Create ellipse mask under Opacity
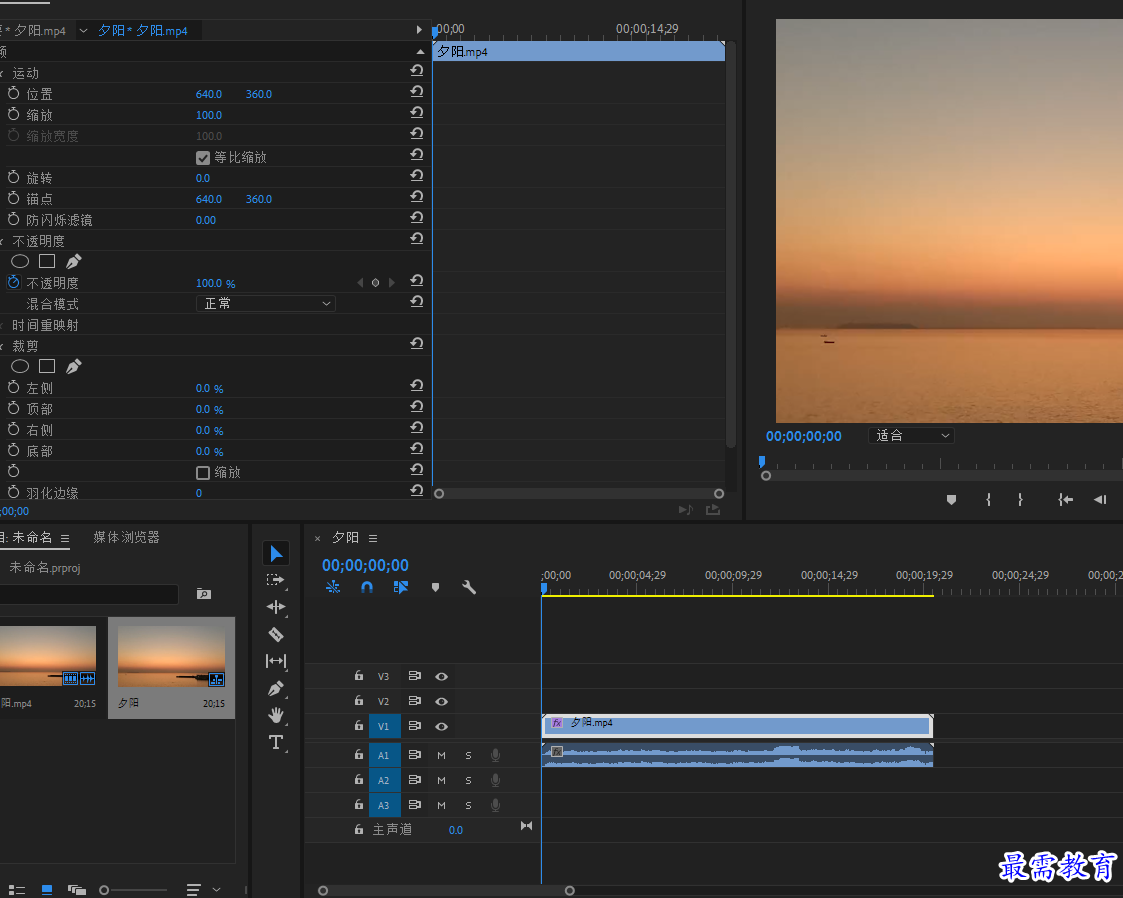 pos(20,261)
